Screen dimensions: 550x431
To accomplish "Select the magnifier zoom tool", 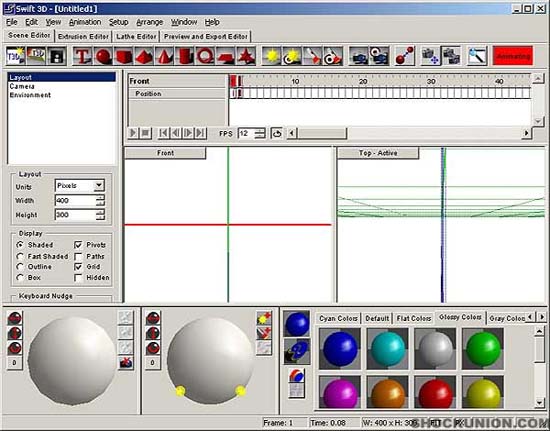I will (477, 56).
